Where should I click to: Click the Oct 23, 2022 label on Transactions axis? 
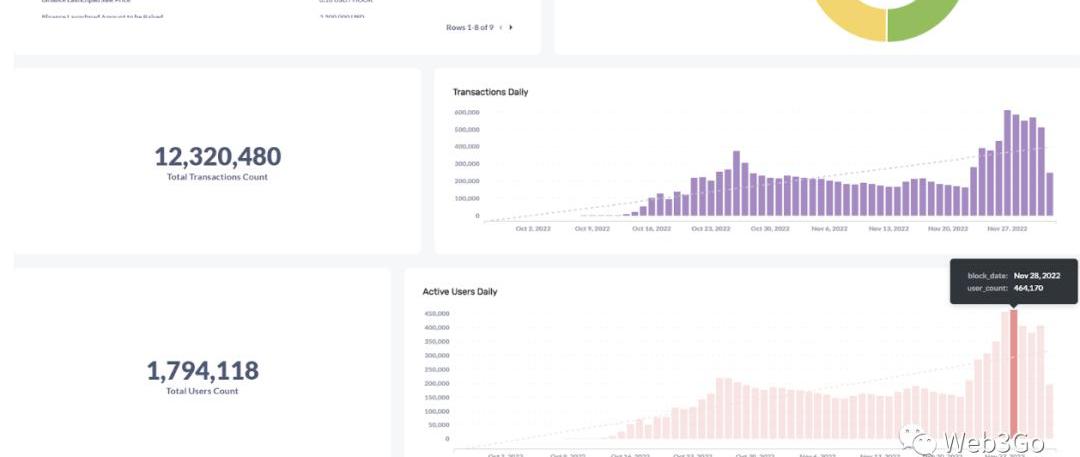(x=710, y=229)
